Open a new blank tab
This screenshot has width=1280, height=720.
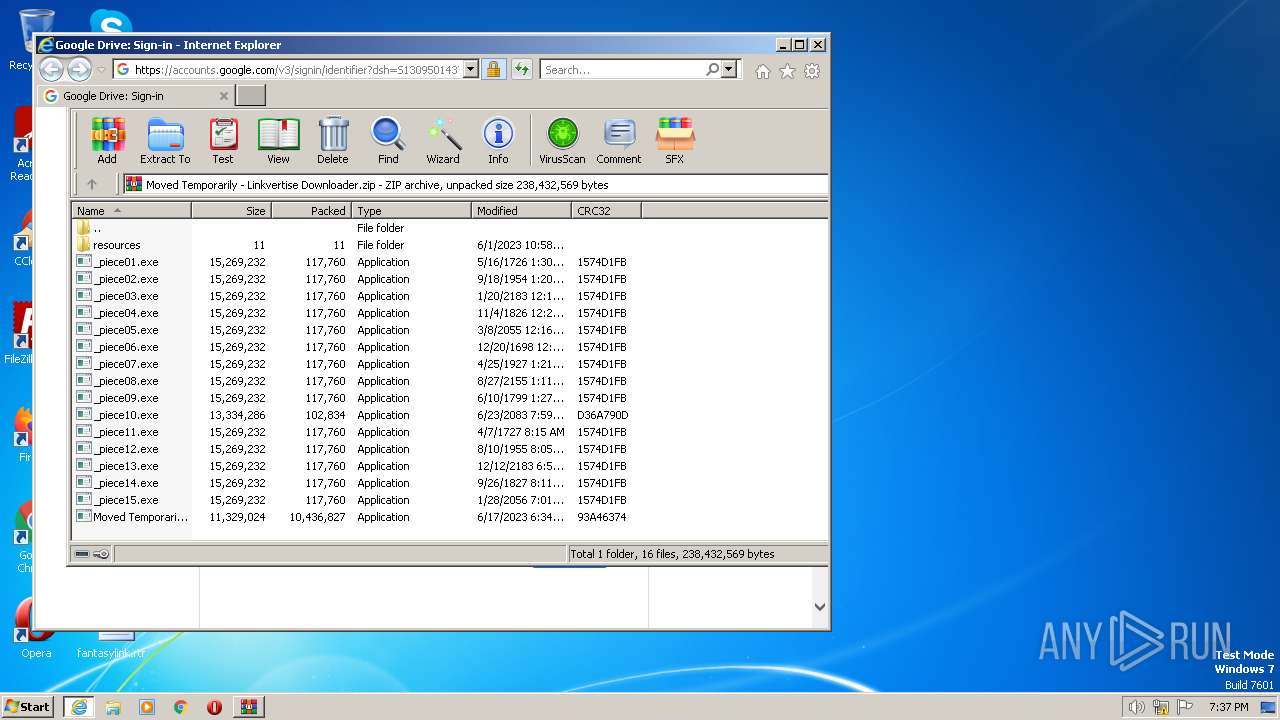pyautogui.click(x=250, y=96)
